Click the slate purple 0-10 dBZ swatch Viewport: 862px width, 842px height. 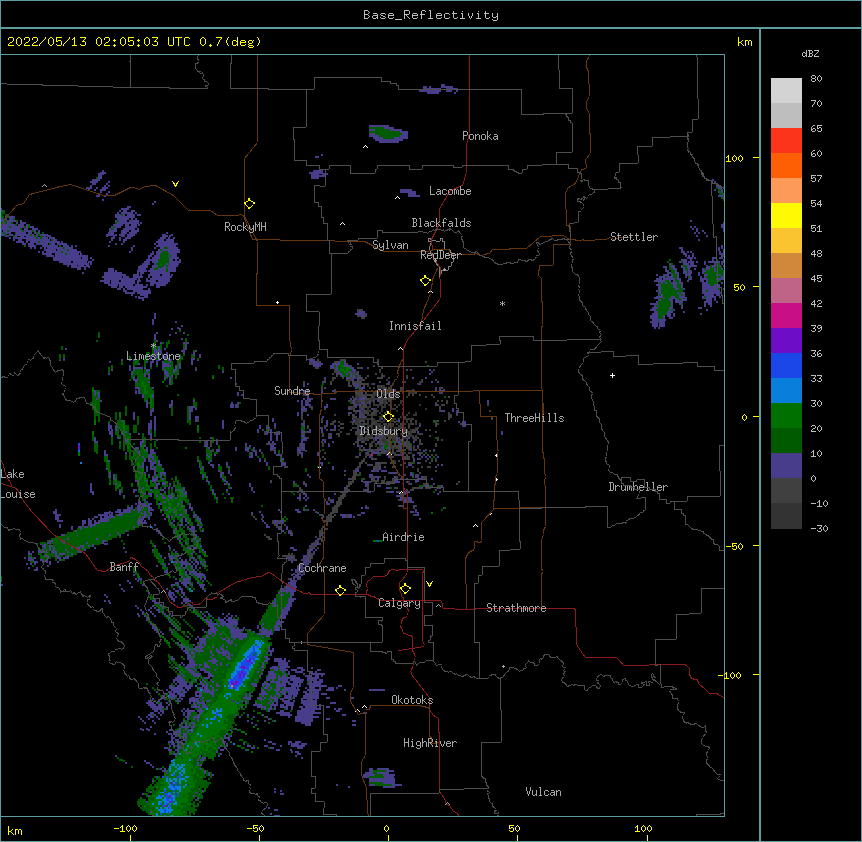pyautogui.click(x=786, y=466)
